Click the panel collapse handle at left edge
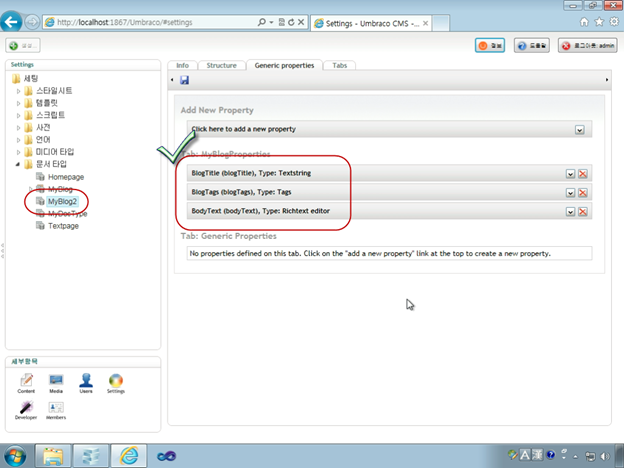 2,251
